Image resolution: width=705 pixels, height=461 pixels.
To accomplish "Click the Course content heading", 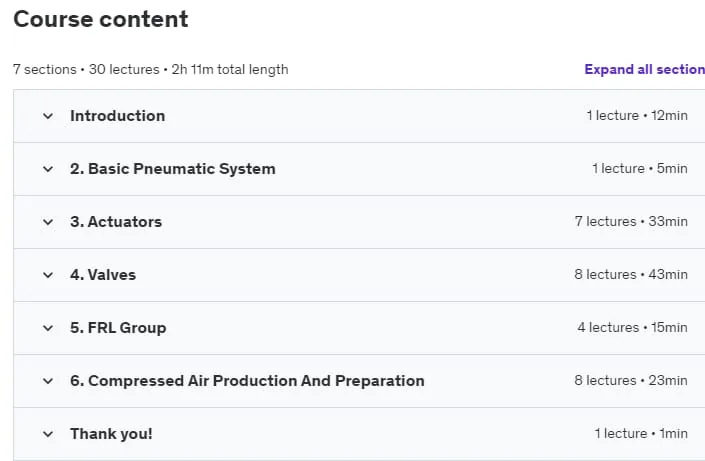I will point(101,19).
